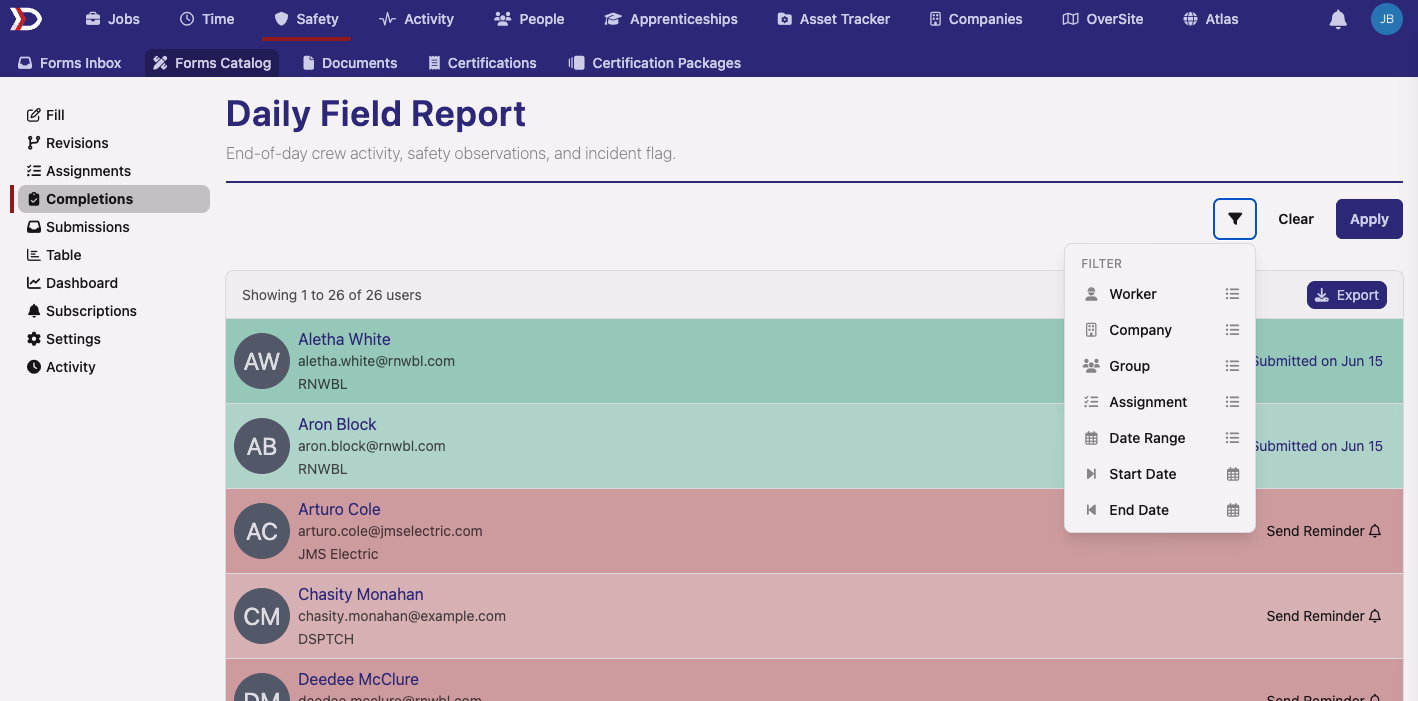Select Date Range filter option
The width and height of the screenshot is (1418, 701).
point(1160,438)
